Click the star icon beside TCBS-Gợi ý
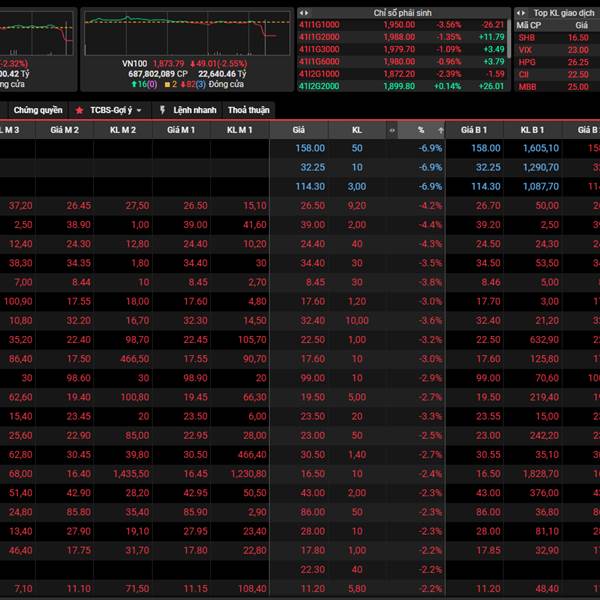The height and width of the screenshot is (600, 600). [x=79, y=110]
